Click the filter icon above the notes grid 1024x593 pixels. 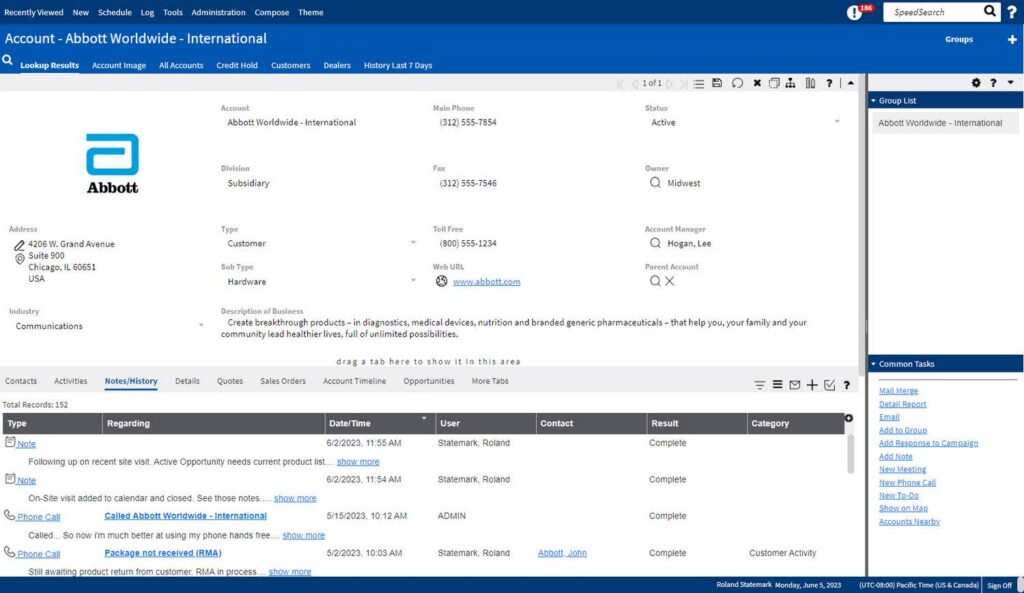[759, 385]
